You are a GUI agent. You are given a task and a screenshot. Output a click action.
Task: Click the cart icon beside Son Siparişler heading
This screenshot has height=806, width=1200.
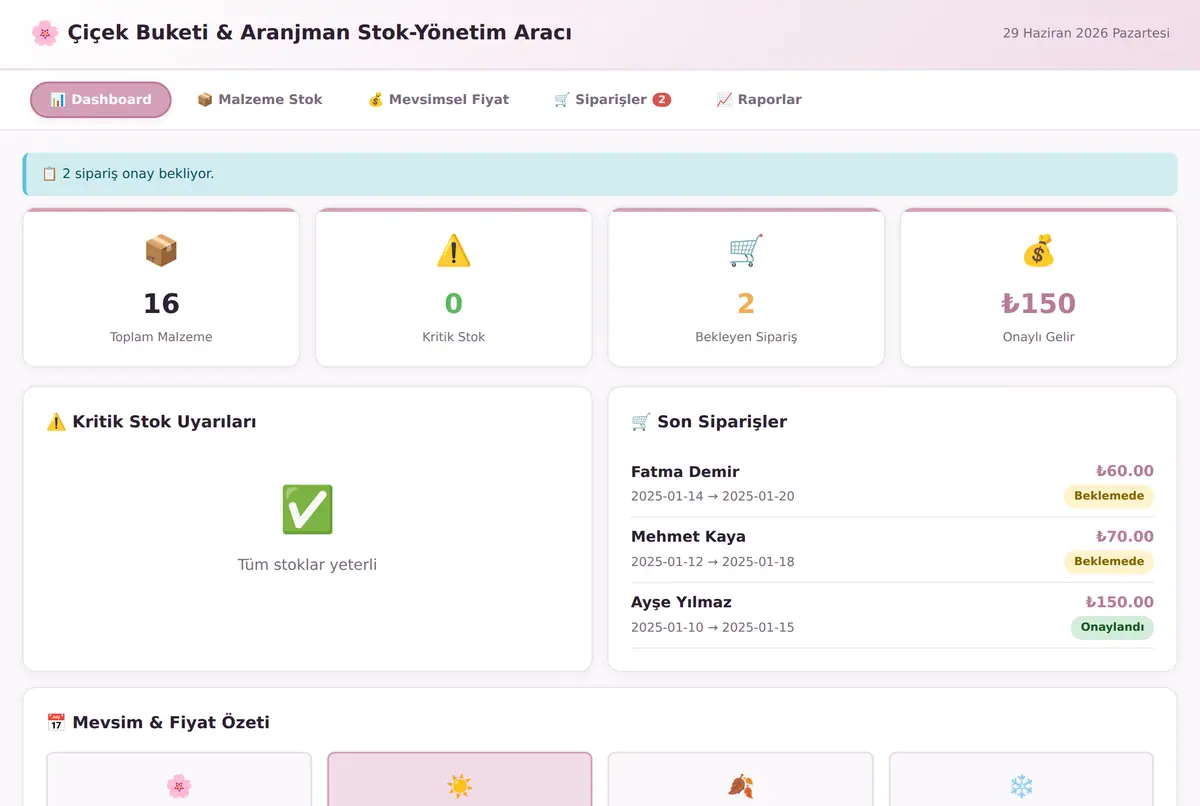click(641, 422)
